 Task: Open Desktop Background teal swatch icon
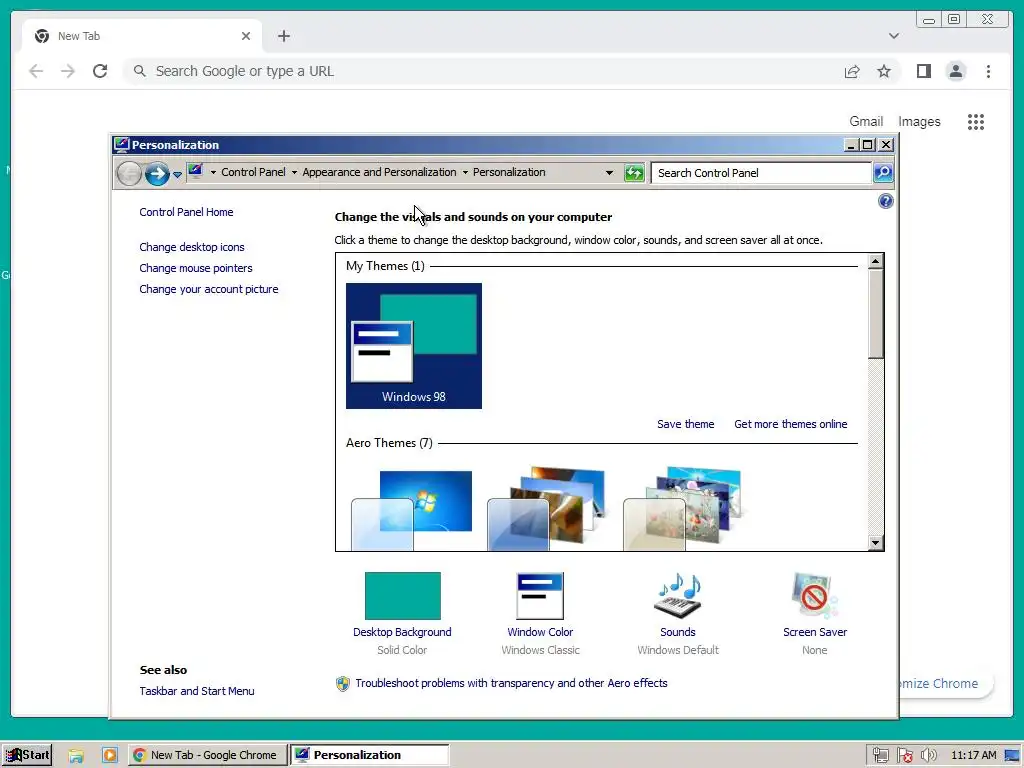(402, 596)
